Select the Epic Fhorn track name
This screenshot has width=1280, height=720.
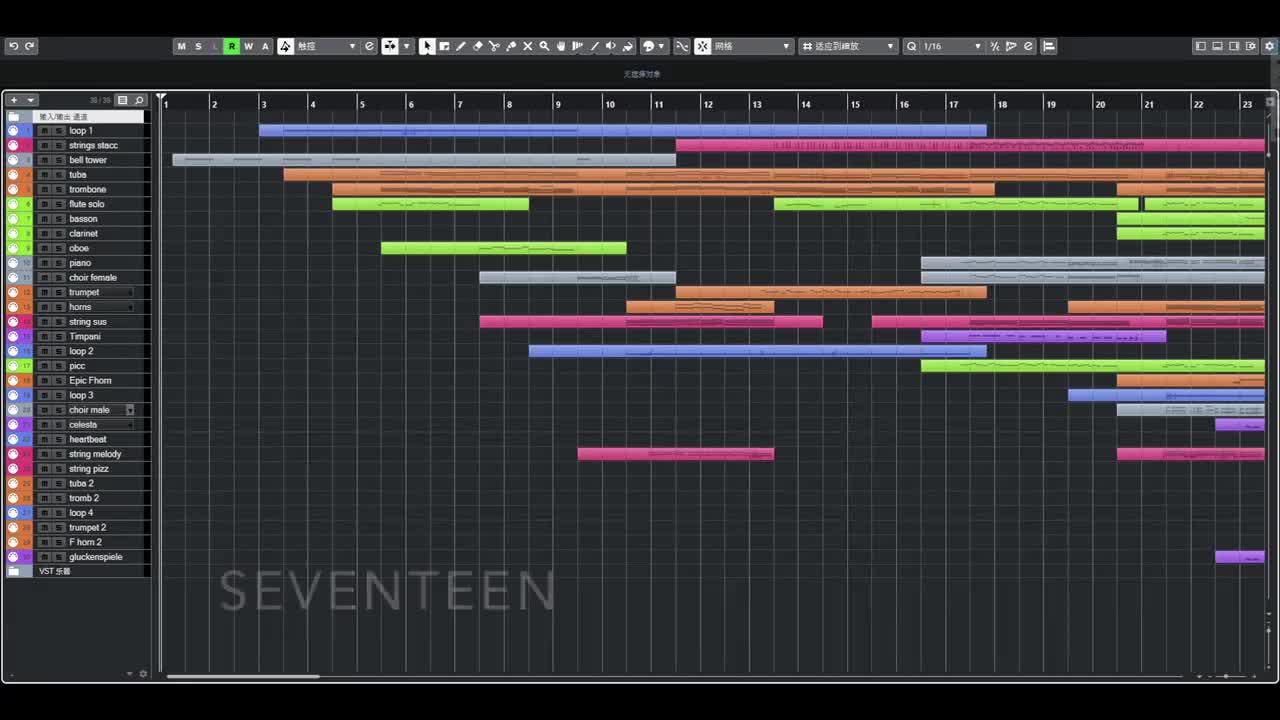tap(90, 380)
